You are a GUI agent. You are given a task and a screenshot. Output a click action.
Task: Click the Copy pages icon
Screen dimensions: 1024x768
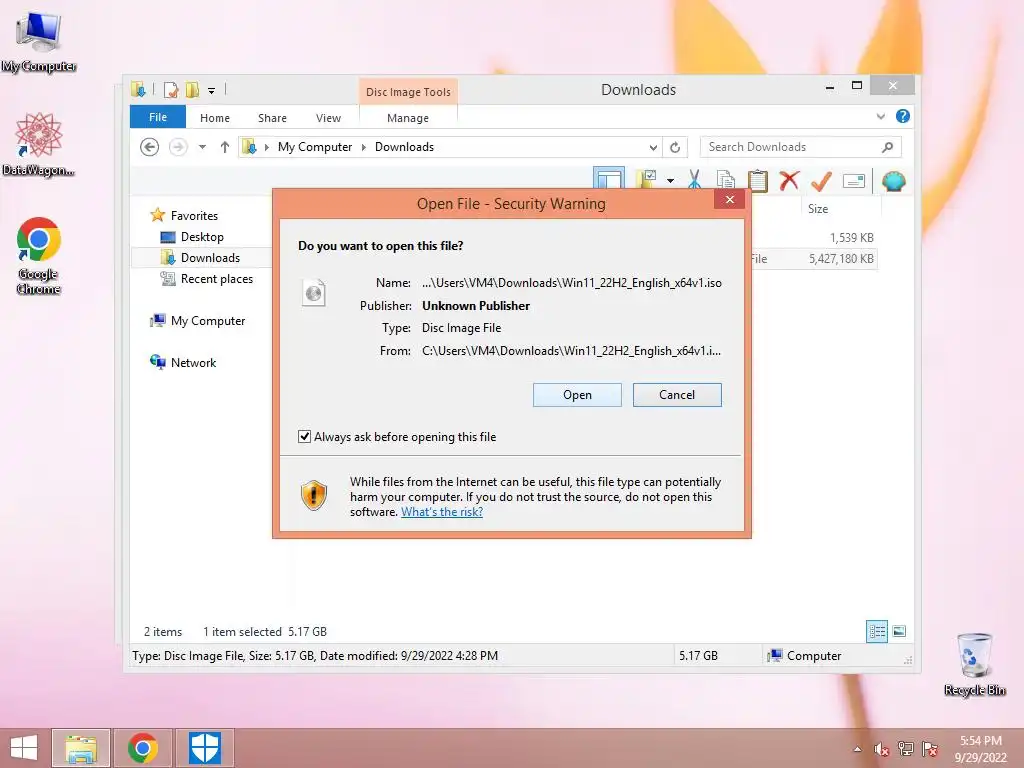726,180
